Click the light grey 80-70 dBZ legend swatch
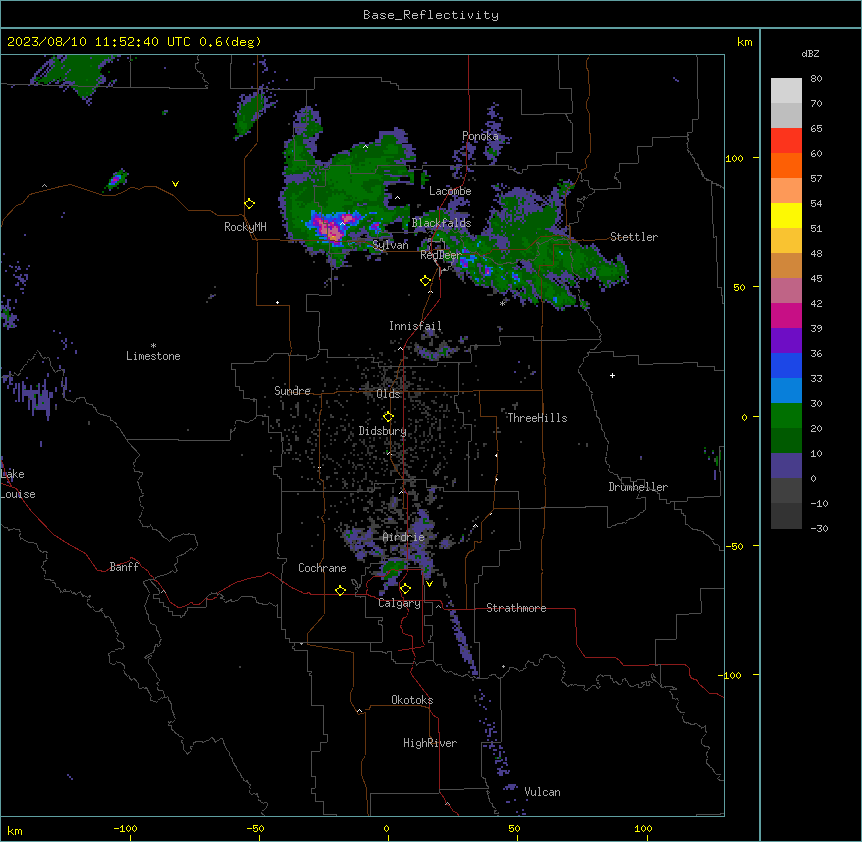 point(786,91)
